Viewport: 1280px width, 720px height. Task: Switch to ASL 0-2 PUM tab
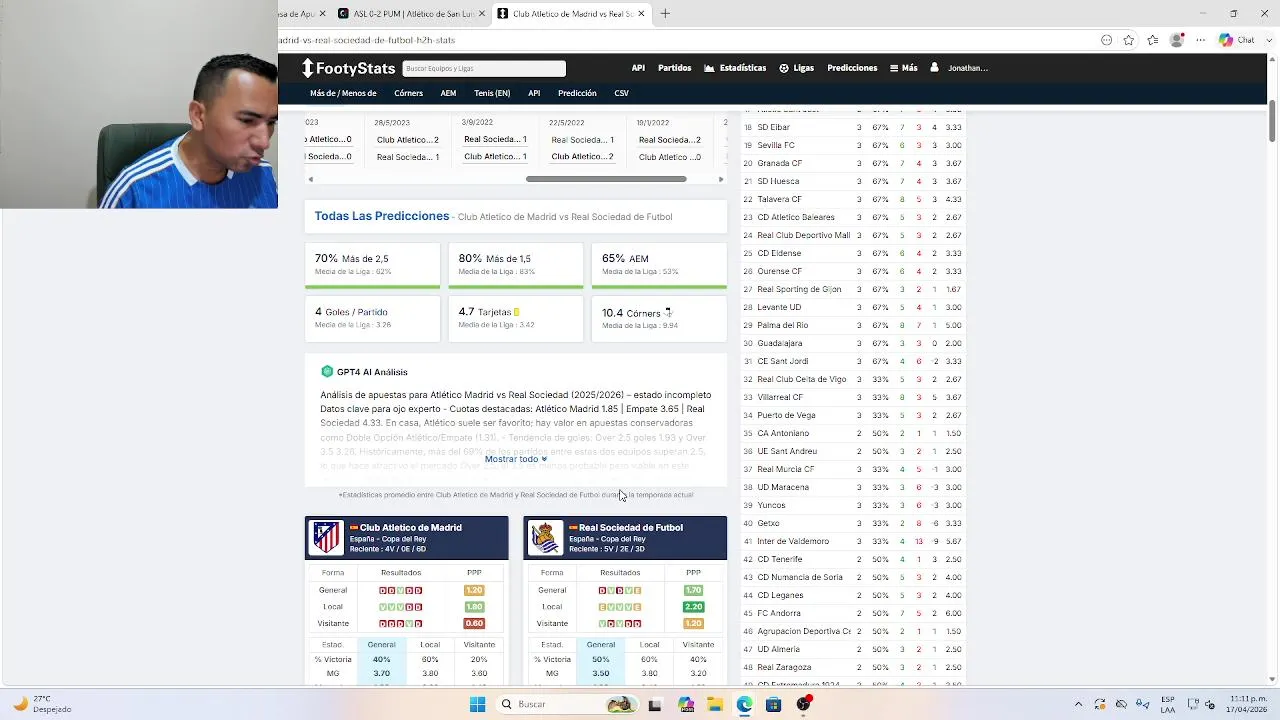pos(410,14)
